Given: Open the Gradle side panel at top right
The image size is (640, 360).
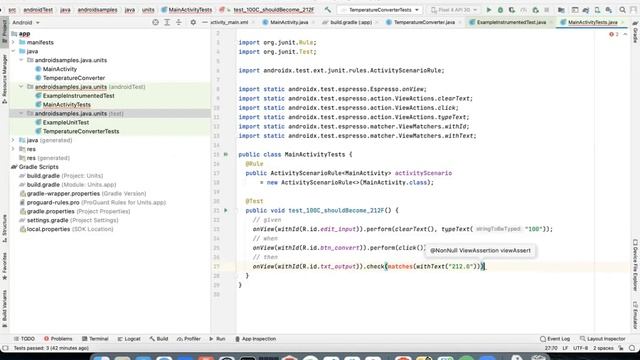Looking at the screenshot, I should 635,32.
